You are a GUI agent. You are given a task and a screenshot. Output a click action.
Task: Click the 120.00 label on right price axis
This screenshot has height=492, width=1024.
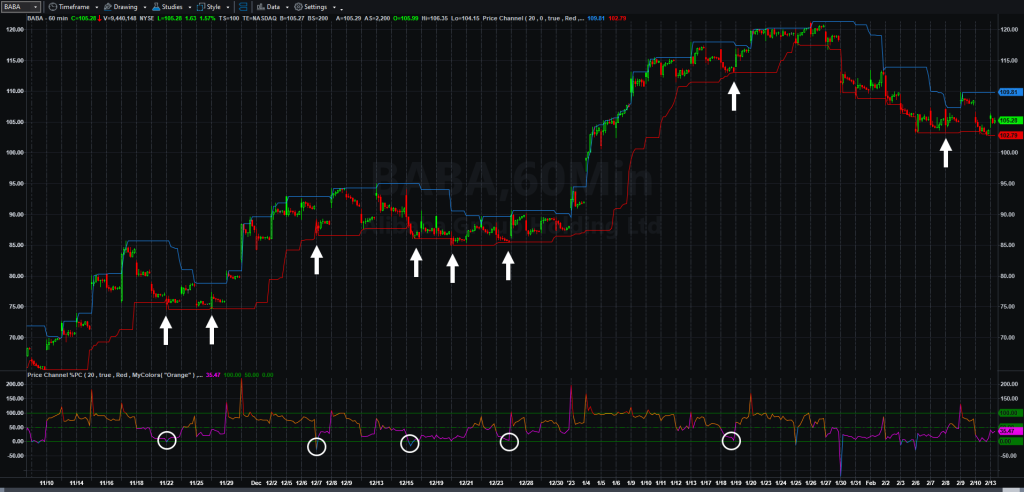[x=1009, y=30]
